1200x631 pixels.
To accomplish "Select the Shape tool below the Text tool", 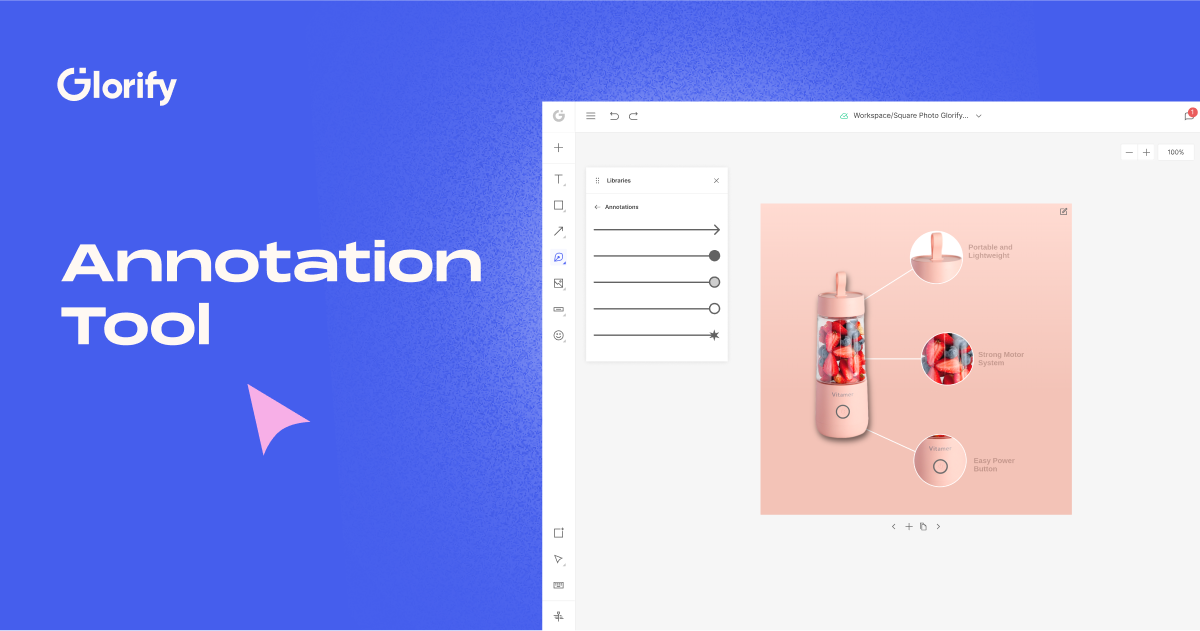I will (x=558, y=206).
